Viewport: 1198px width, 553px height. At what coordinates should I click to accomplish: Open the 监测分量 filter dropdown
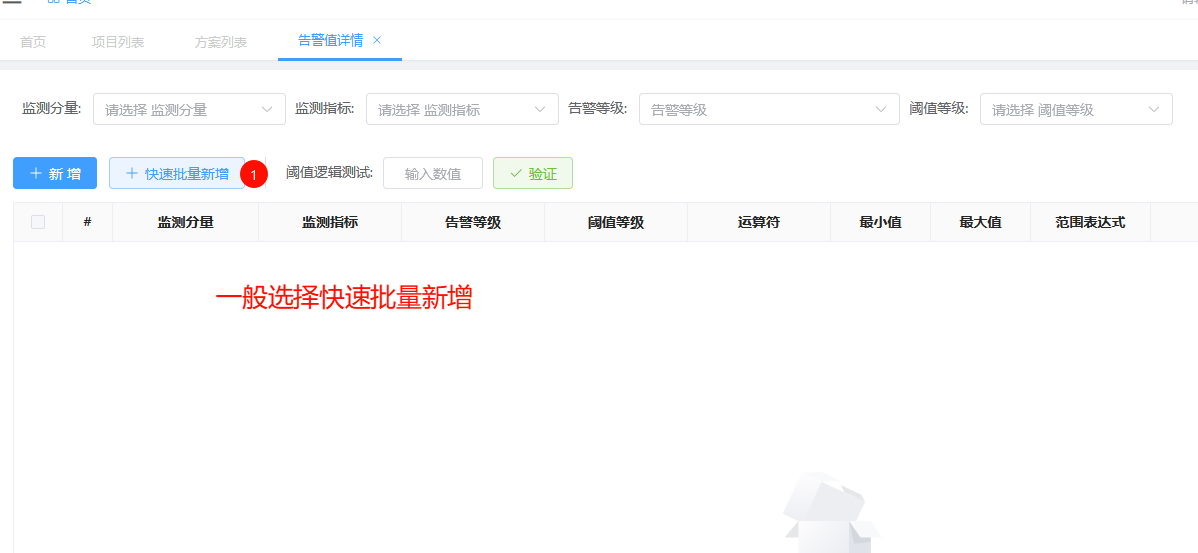tap(189, 109)
